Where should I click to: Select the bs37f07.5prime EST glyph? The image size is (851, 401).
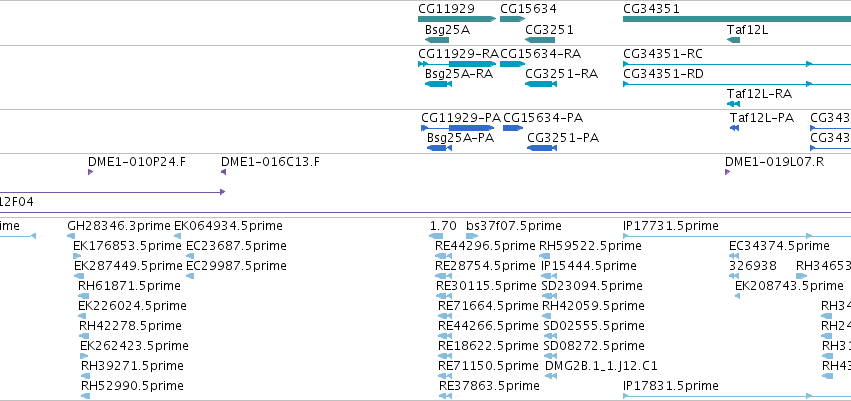pos(472,236)
